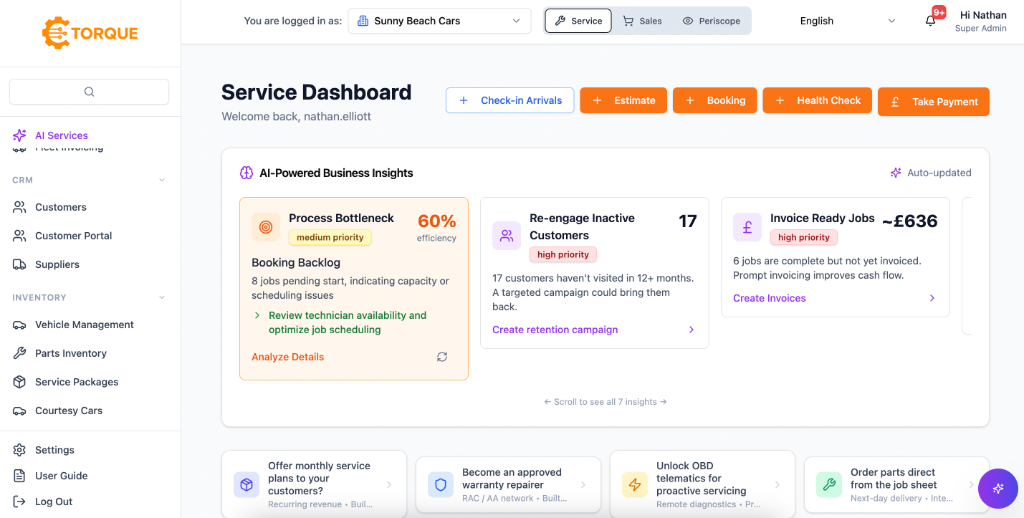This screenshot has width=1024, height=518.
Task: Click the Parts Inventory wrench icon
Action: click(20, 353)
